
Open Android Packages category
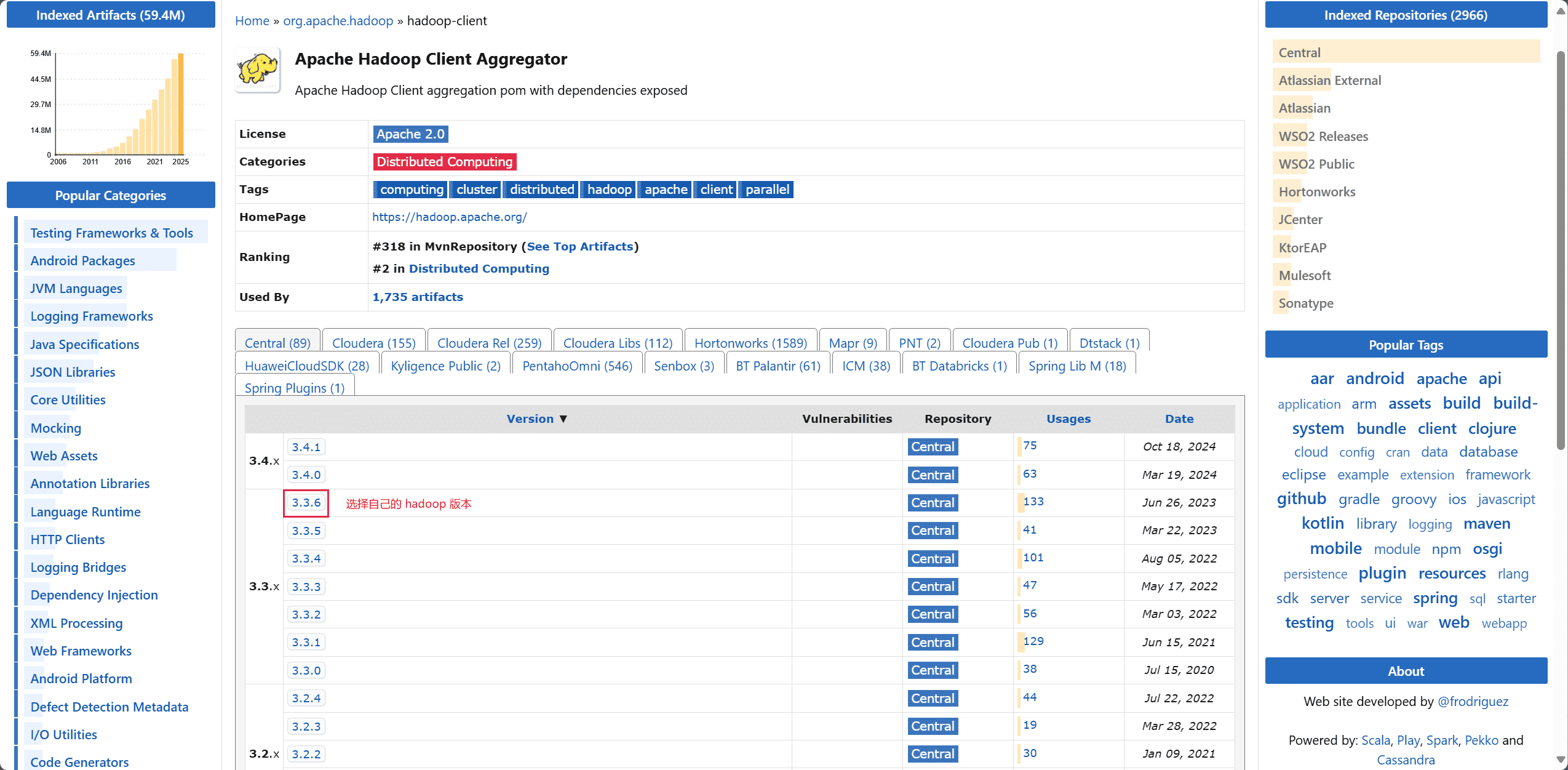point(82,260)
